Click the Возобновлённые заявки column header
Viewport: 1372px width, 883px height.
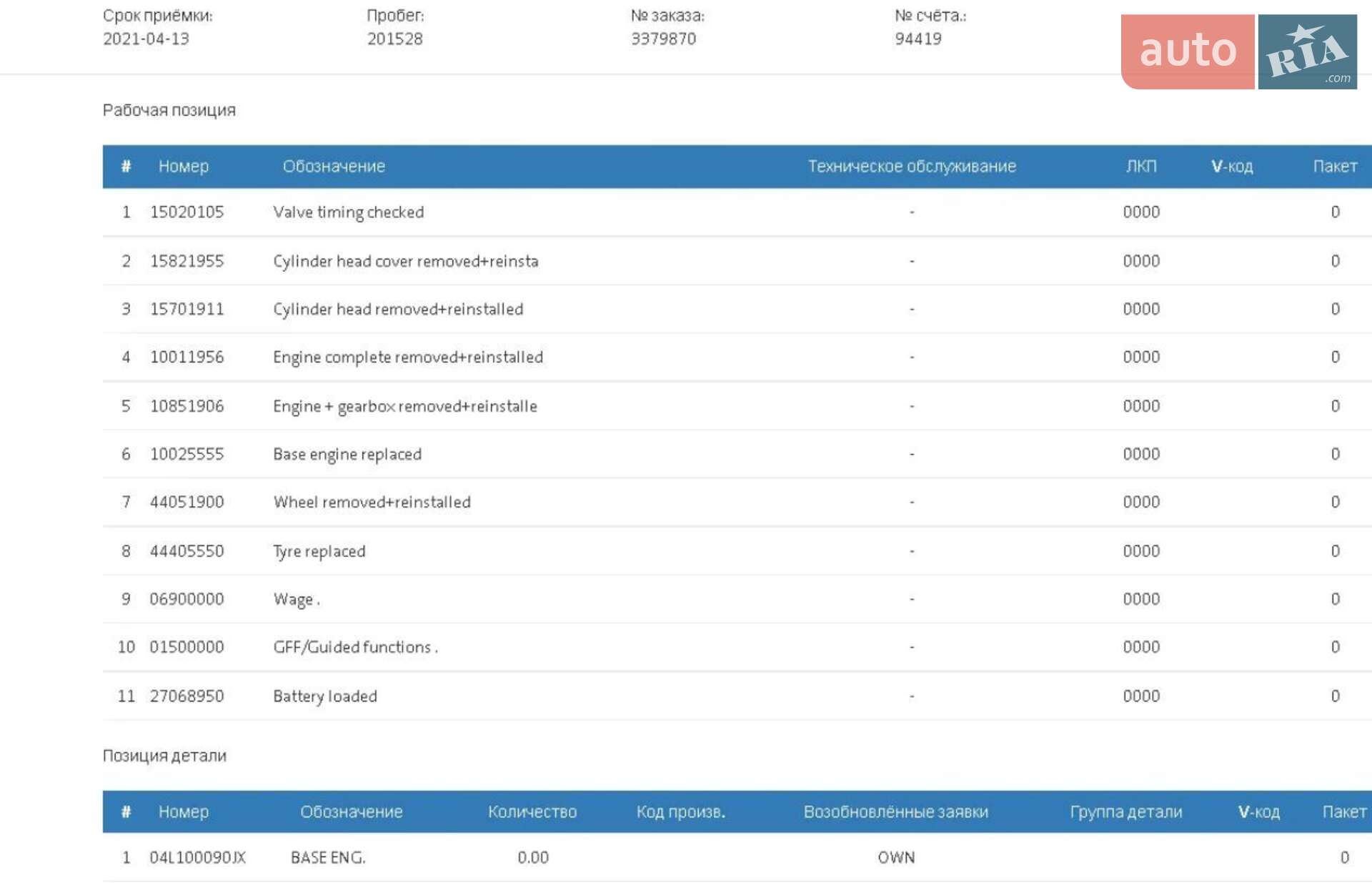pyautogui.click(x=896, y=812)
